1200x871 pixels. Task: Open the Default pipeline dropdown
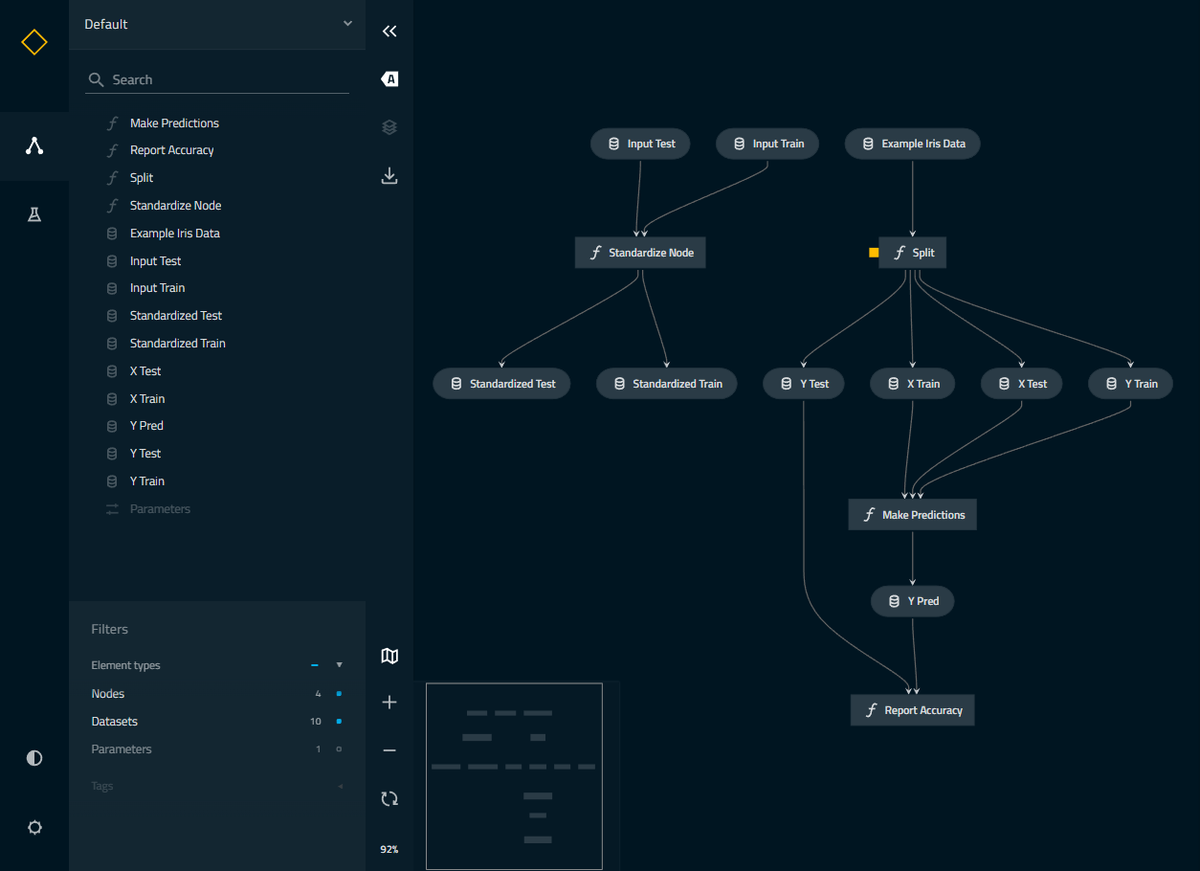(217, 24)
